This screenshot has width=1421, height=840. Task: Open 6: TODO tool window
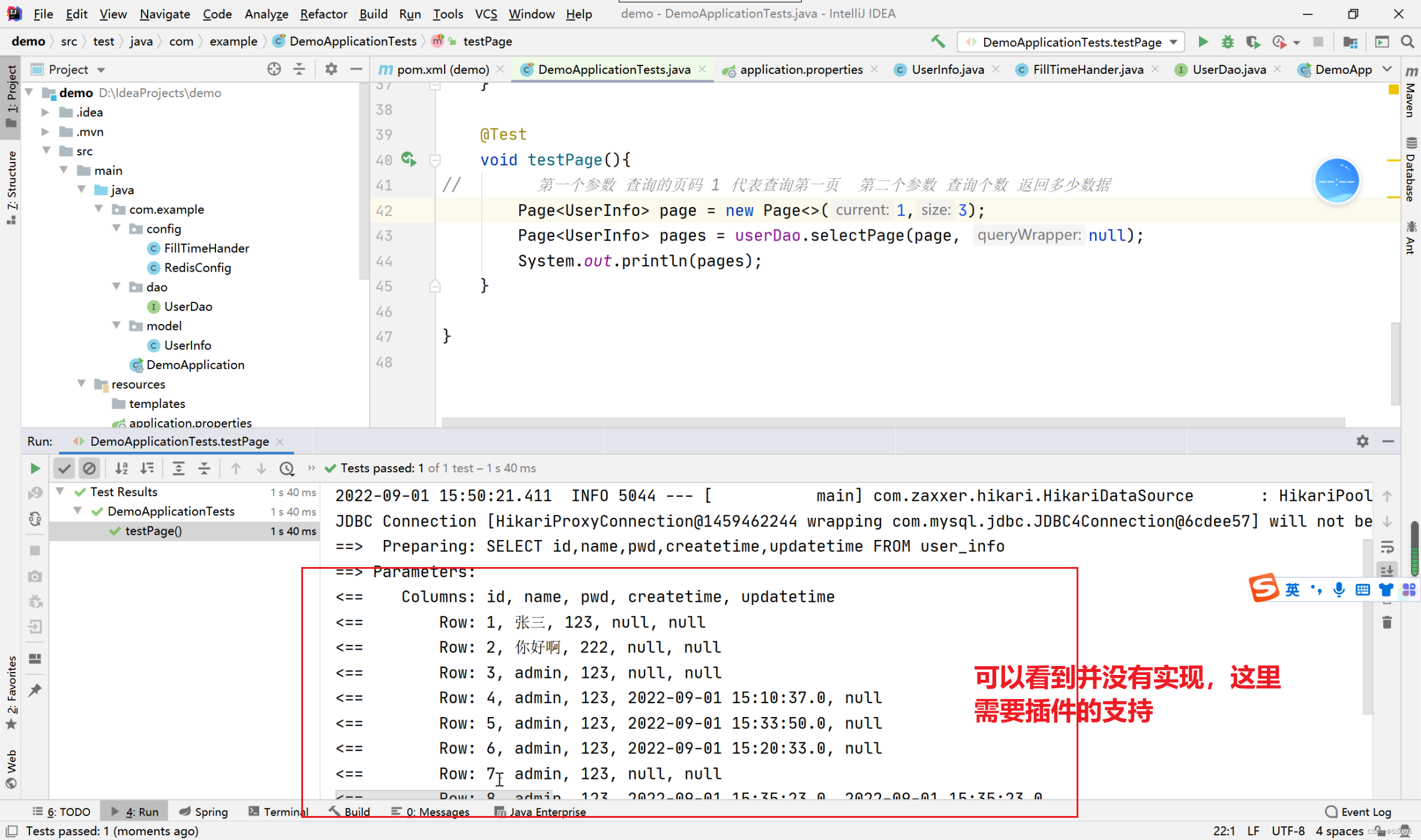point(62,811)
